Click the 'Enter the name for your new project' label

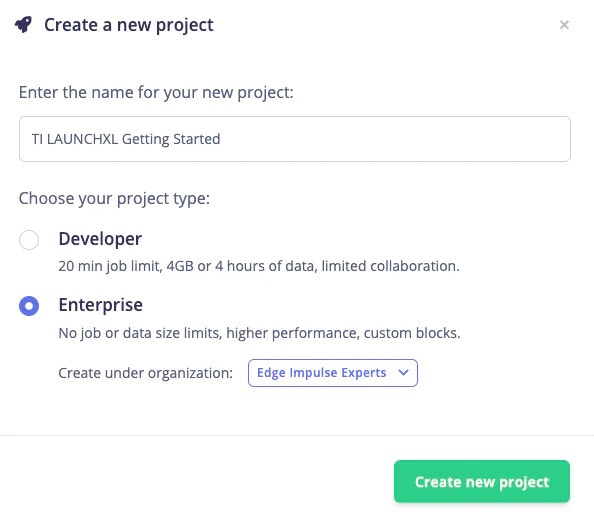click(x=156, y=93)
